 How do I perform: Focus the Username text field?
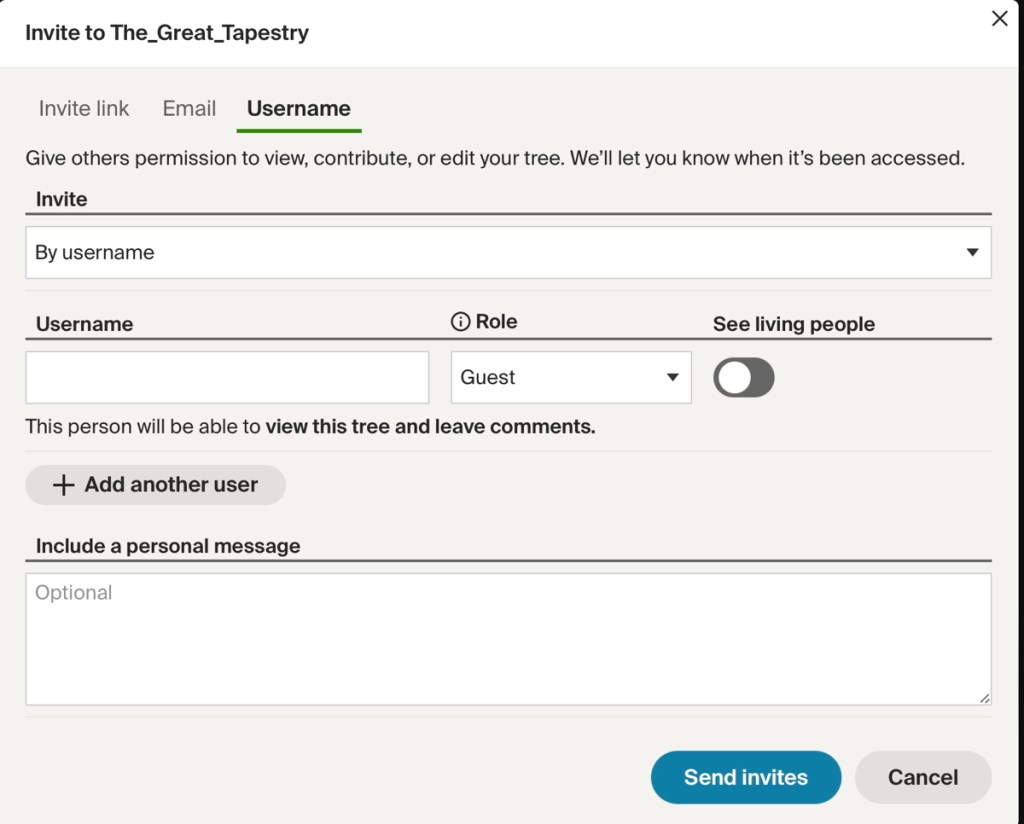(227, 378)
